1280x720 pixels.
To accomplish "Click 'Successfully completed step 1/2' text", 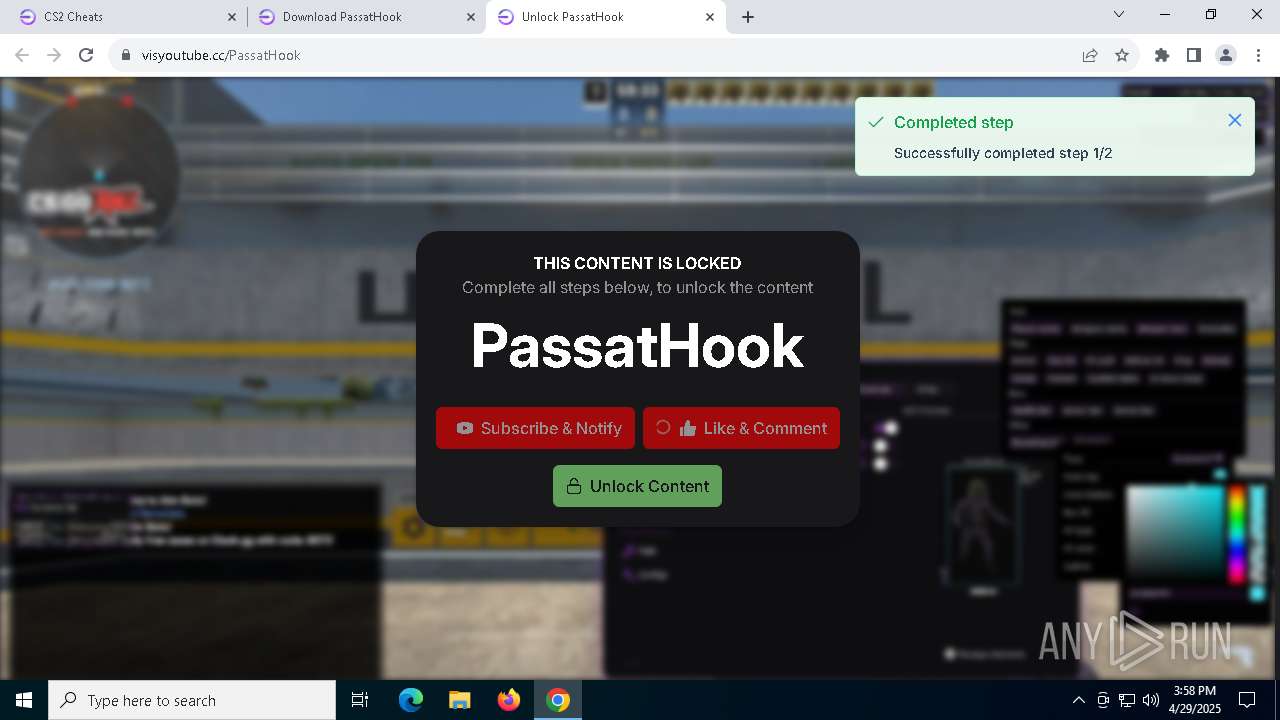I will 1003,153.
